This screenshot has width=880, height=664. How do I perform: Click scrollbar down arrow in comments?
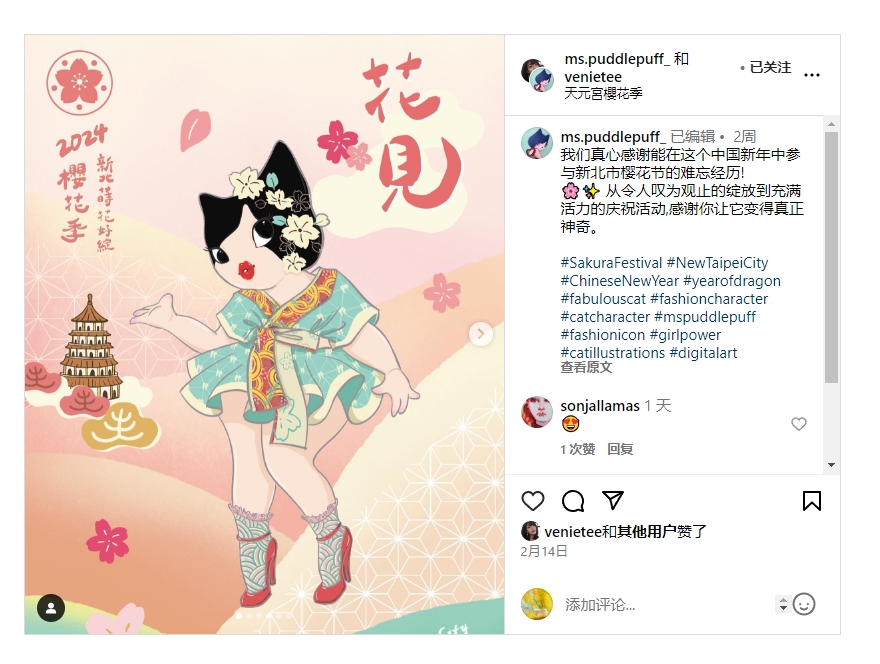pos(831,465)
